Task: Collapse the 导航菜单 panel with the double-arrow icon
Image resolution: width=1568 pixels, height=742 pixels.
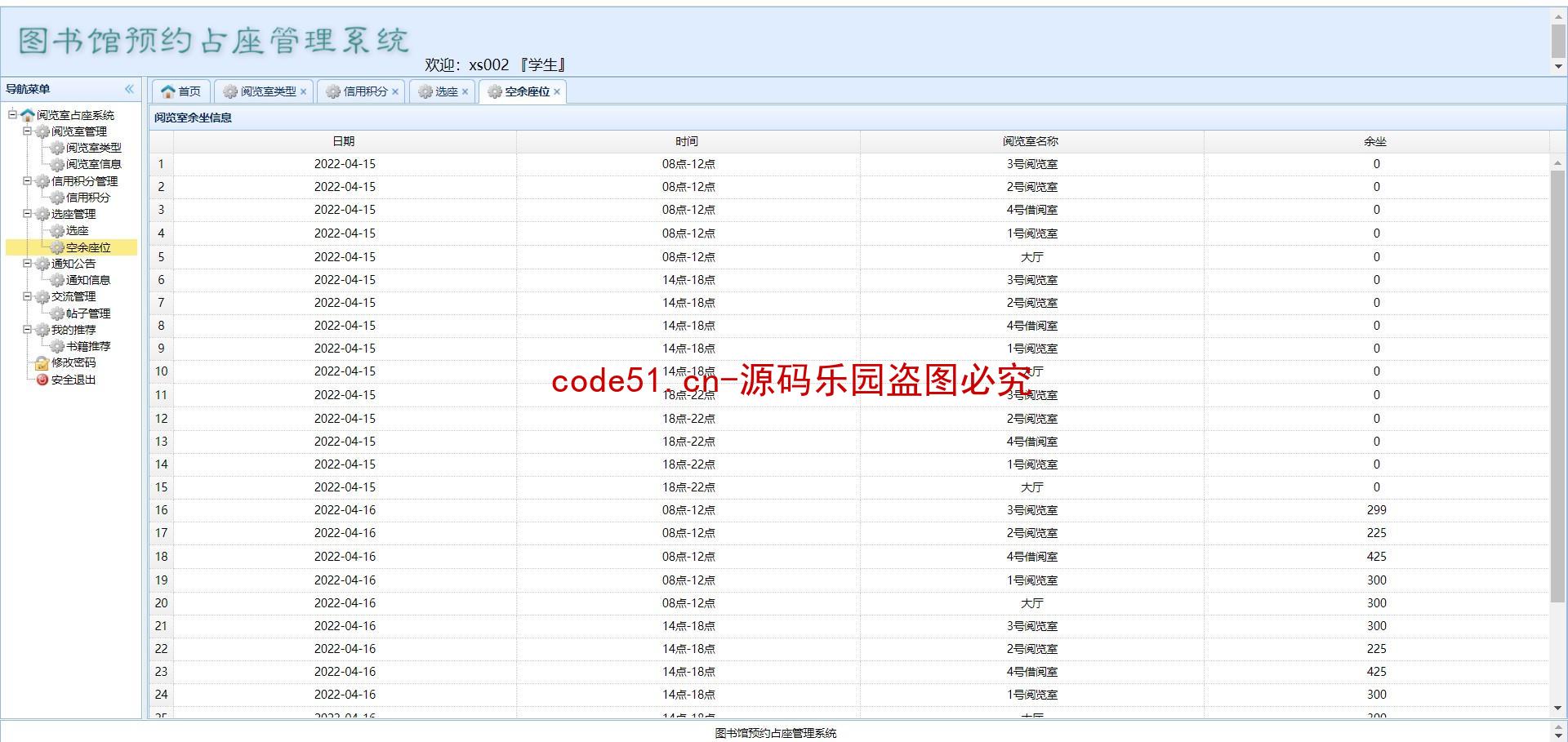Action: pyautogui.click(x=129, y=89)
